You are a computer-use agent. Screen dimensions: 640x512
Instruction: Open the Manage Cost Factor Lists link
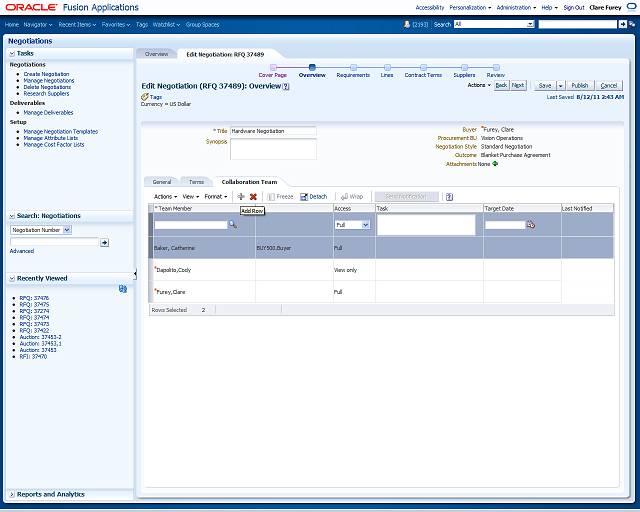pos(53,145)
